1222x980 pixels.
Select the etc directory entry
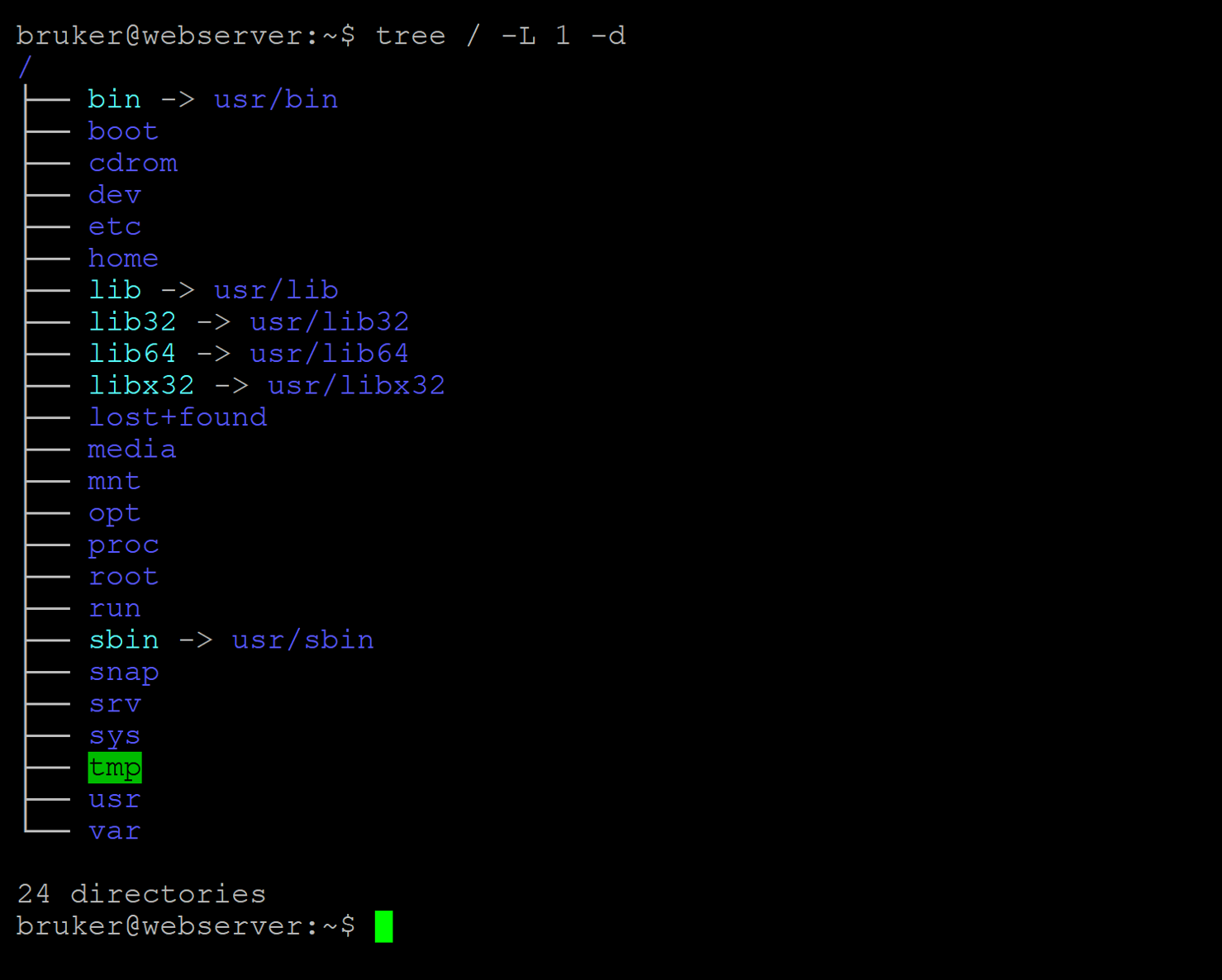115,226
